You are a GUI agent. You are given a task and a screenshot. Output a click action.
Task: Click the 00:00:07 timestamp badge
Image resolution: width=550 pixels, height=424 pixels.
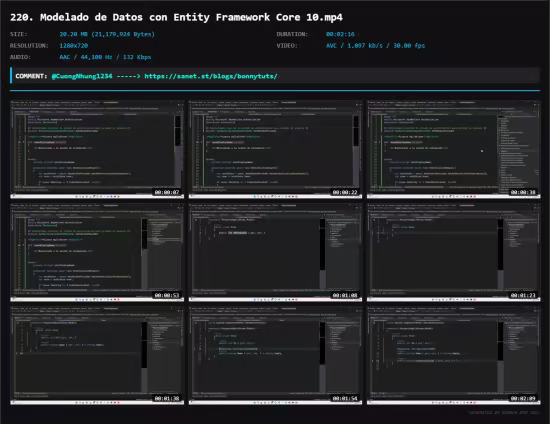click(167, 192)
